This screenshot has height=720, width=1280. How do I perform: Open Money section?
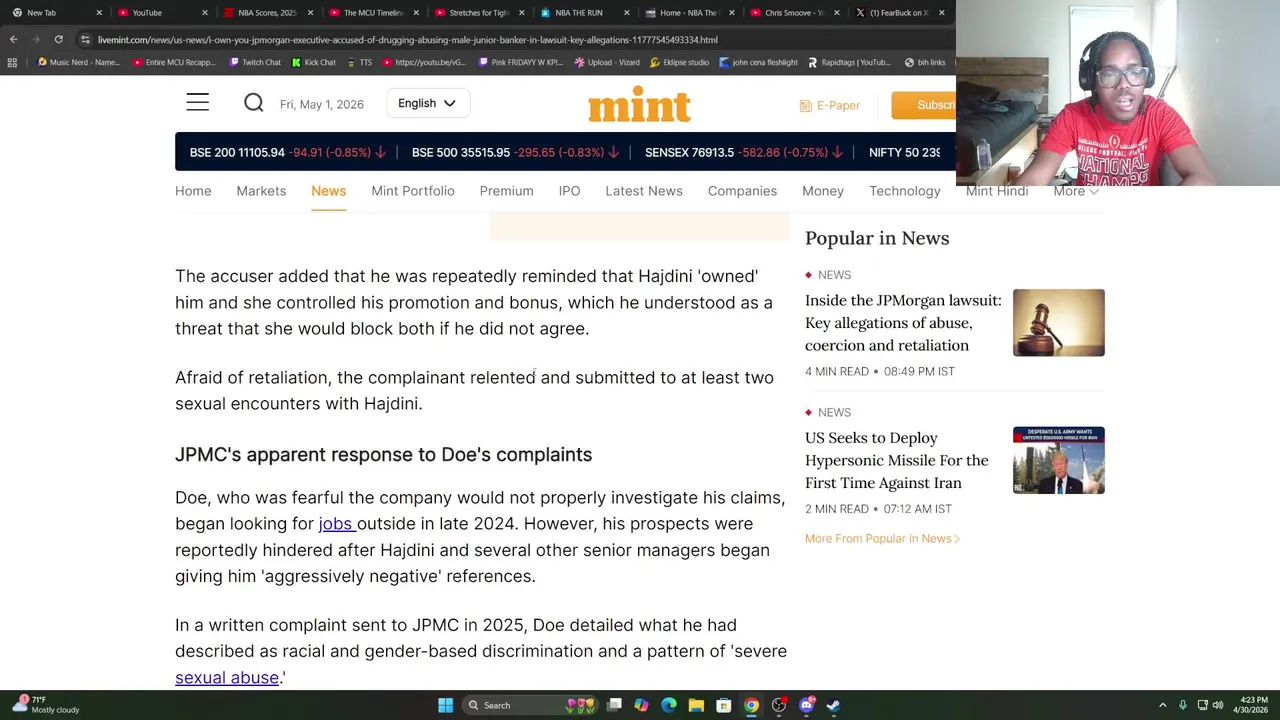[x=823, y=191]
